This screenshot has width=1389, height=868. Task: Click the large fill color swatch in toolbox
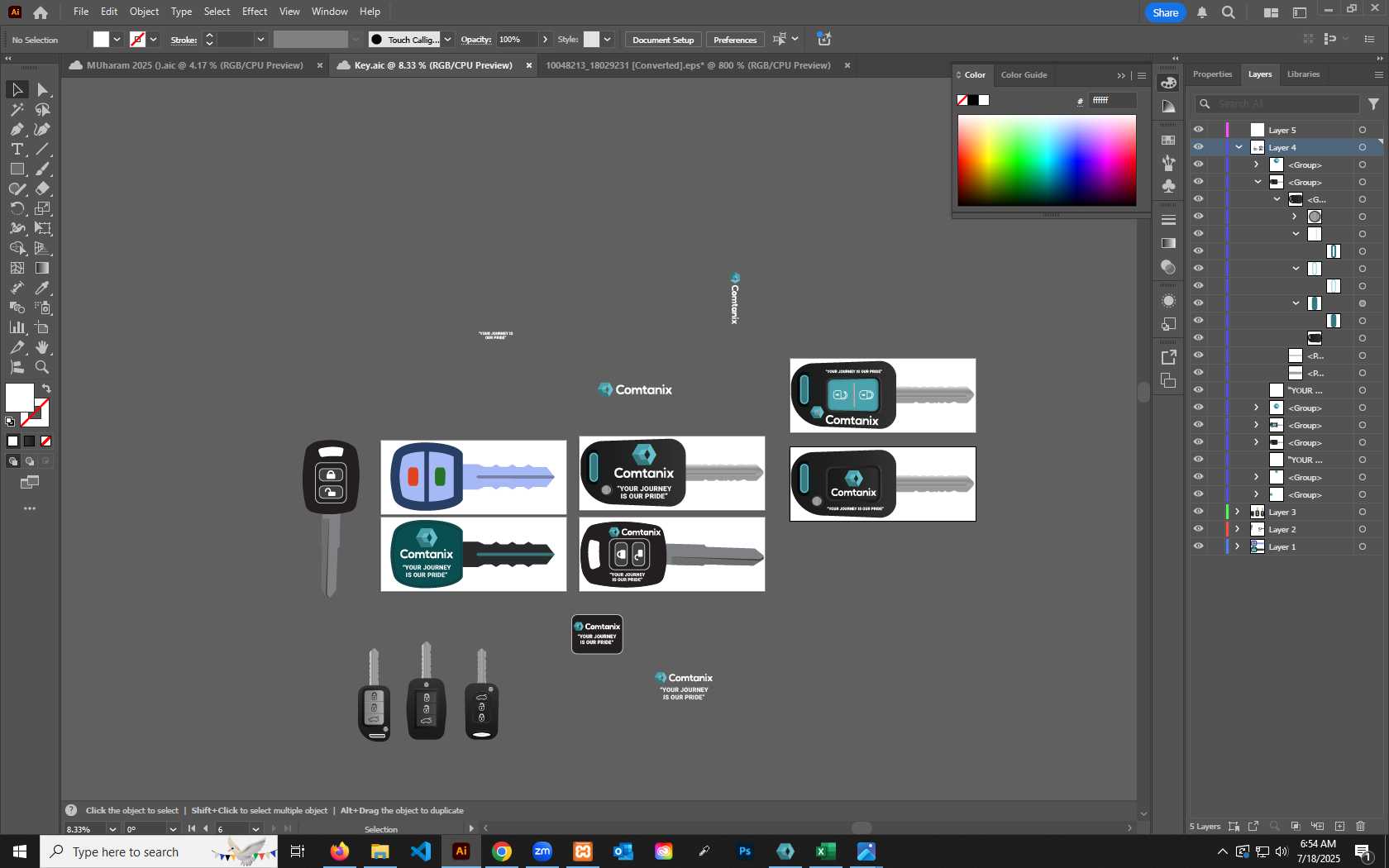20,398
